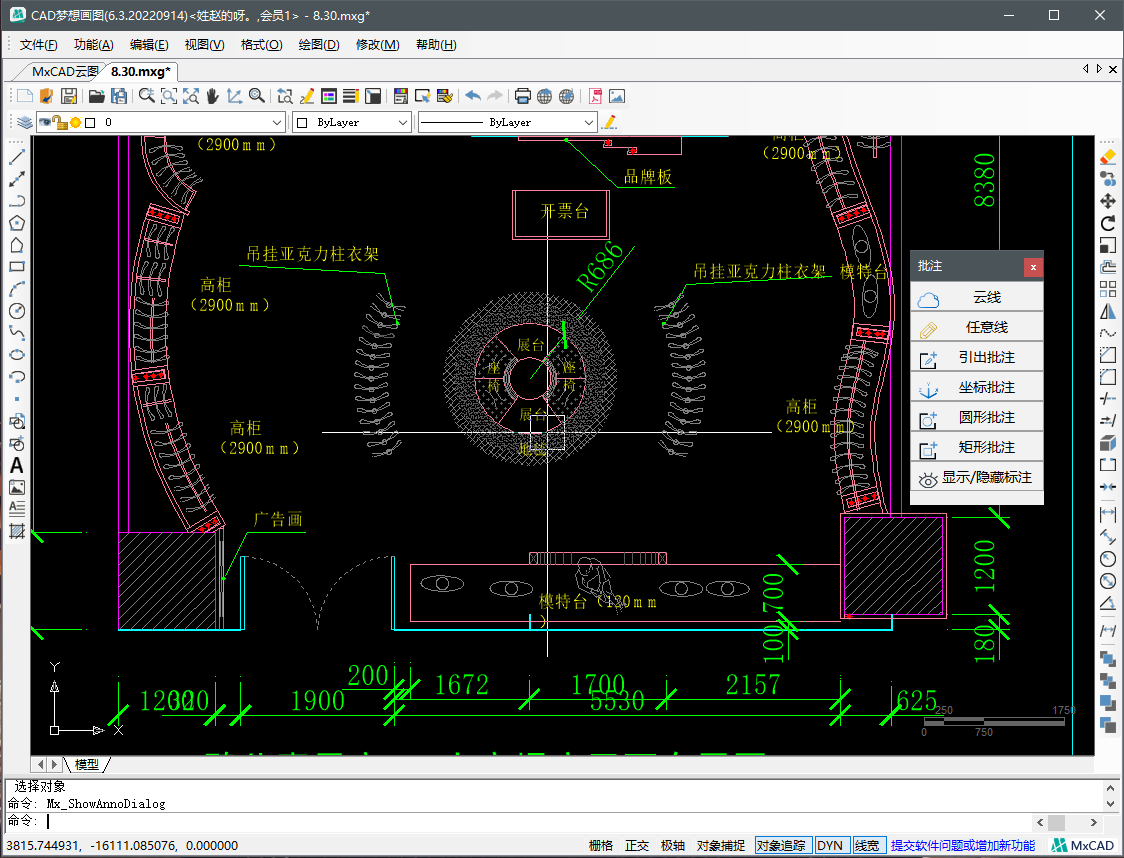
Task: Click the Undo arrow icon
Action: coord(473,96)
